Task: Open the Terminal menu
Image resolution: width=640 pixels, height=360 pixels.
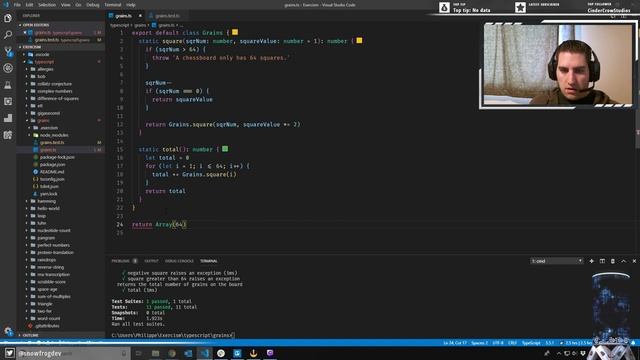Action: pos(113,5)
